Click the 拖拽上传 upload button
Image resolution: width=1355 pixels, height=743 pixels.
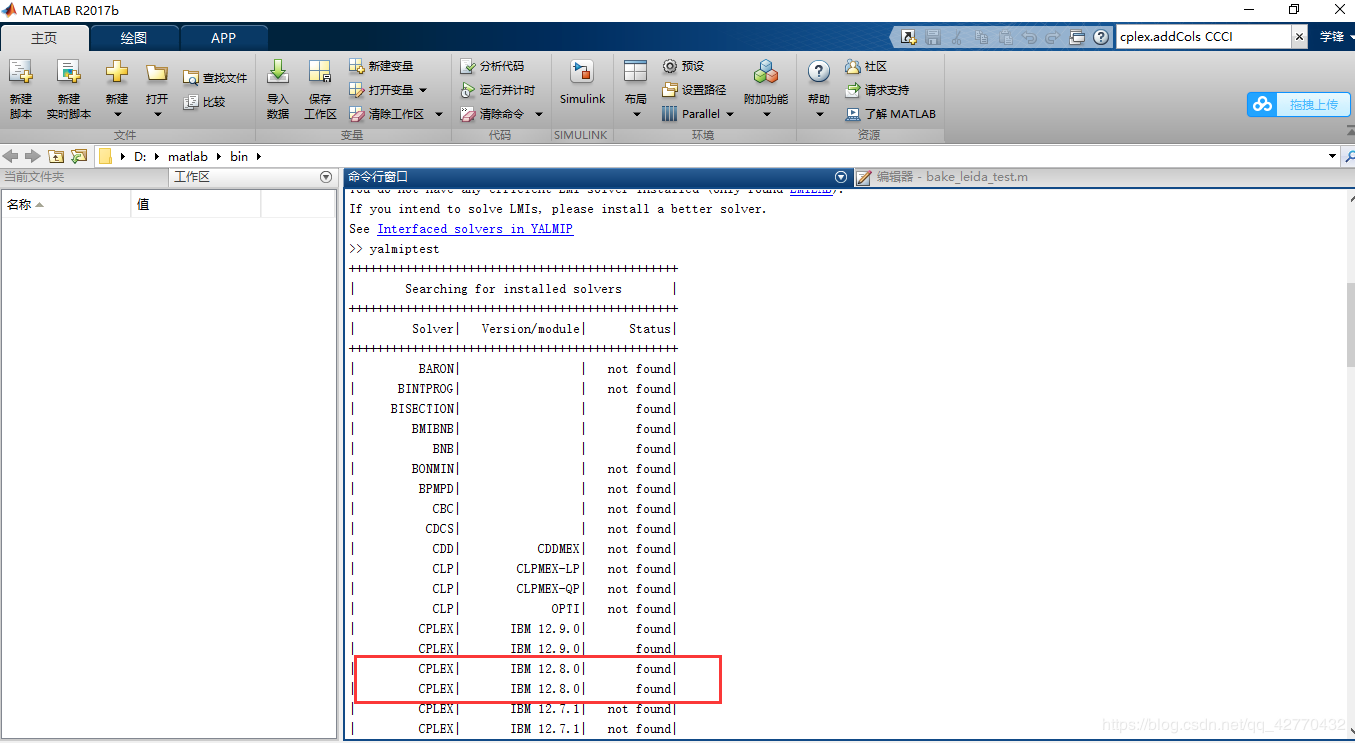(1299, 104)
